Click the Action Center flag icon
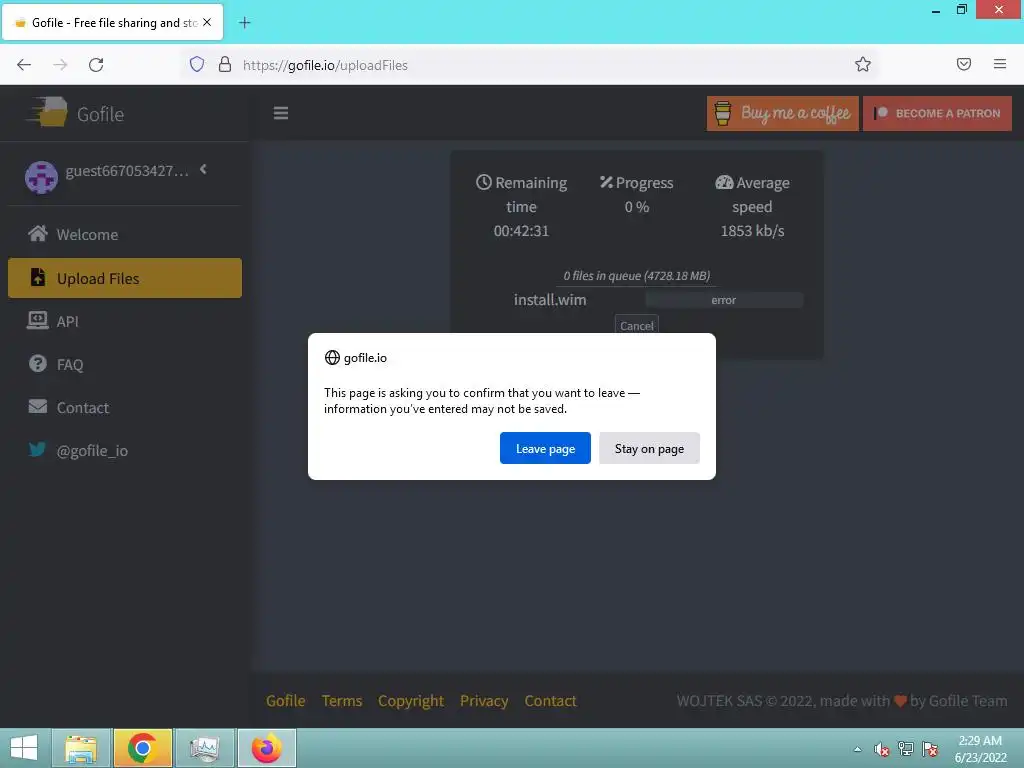 [930, 749]
